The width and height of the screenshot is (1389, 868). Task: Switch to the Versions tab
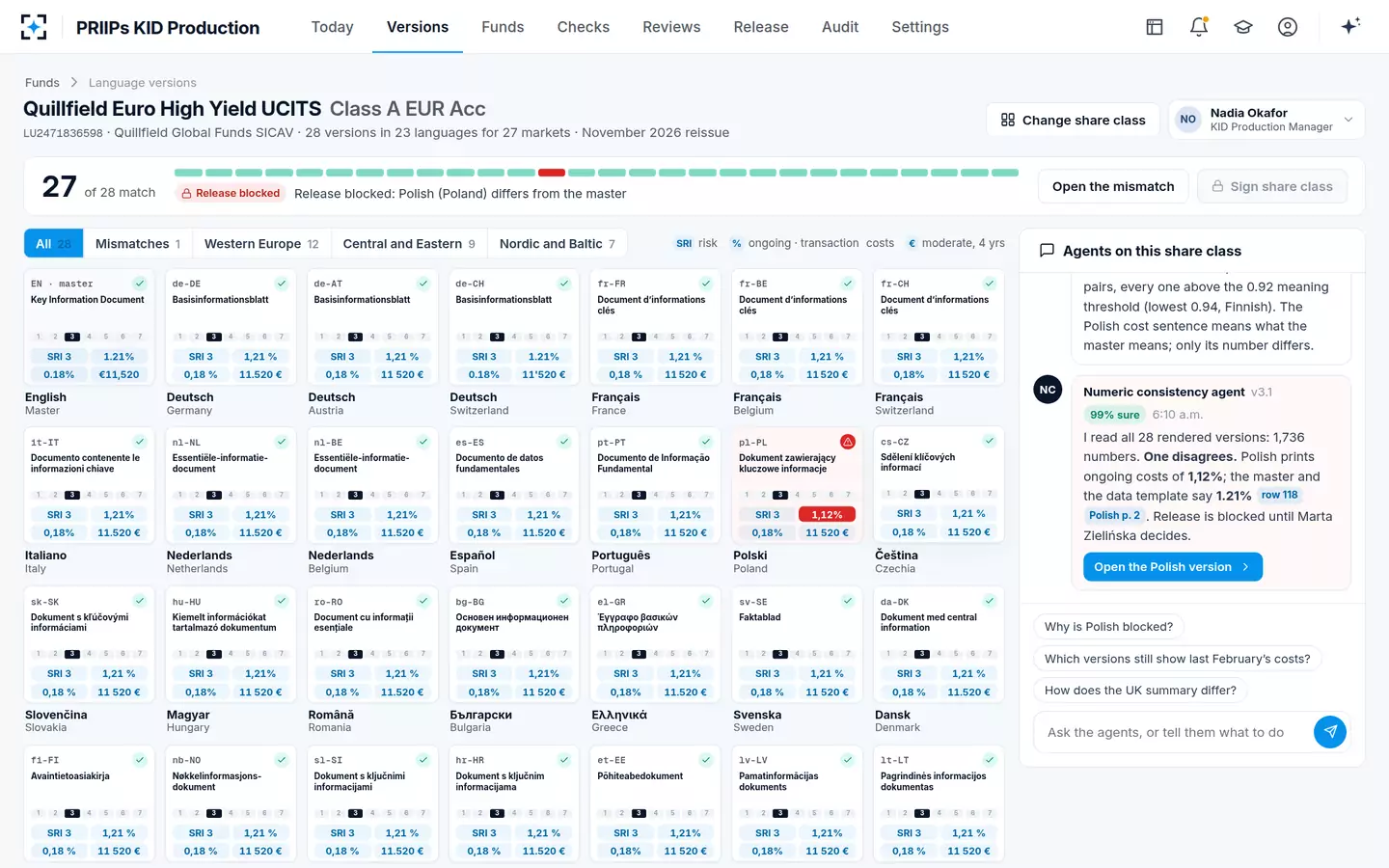(x=418, y=27)
